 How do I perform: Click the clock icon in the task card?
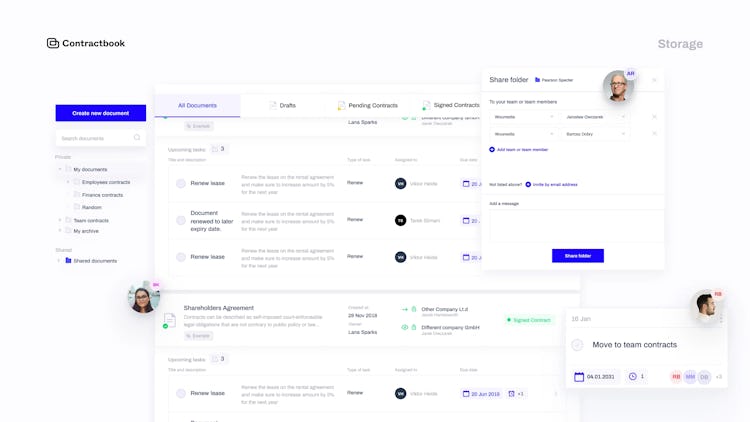pos(632,377)
